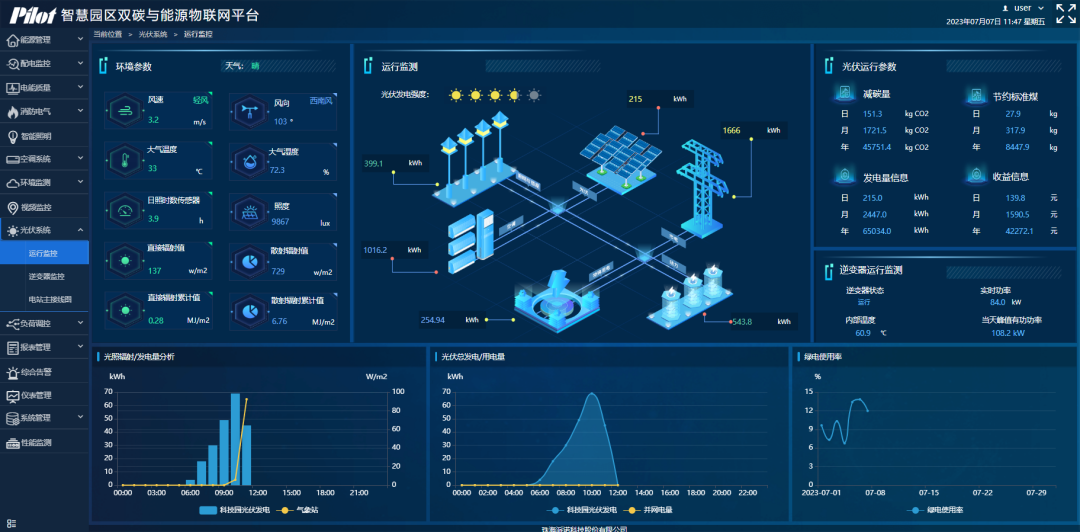Screen dimensions: 1080x532
Task: Click the 254.94 kWh label
Action: point(452,320)
